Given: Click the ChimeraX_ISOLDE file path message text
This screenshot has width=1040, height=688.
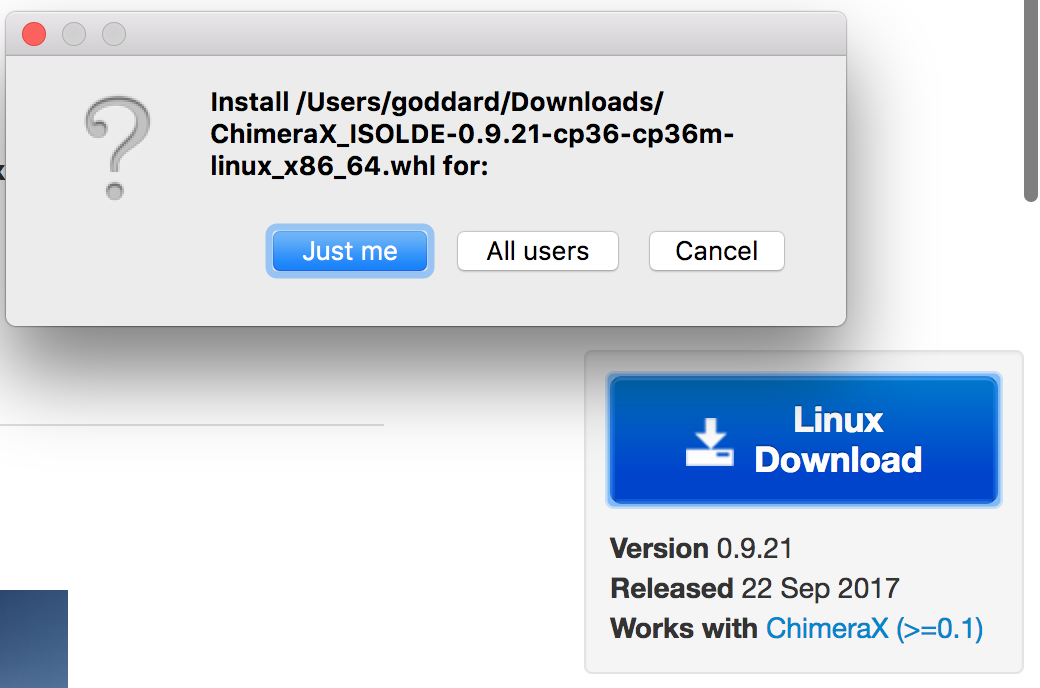Looking at the screenshot, I should pyautogui.click(x=470, y=134).
